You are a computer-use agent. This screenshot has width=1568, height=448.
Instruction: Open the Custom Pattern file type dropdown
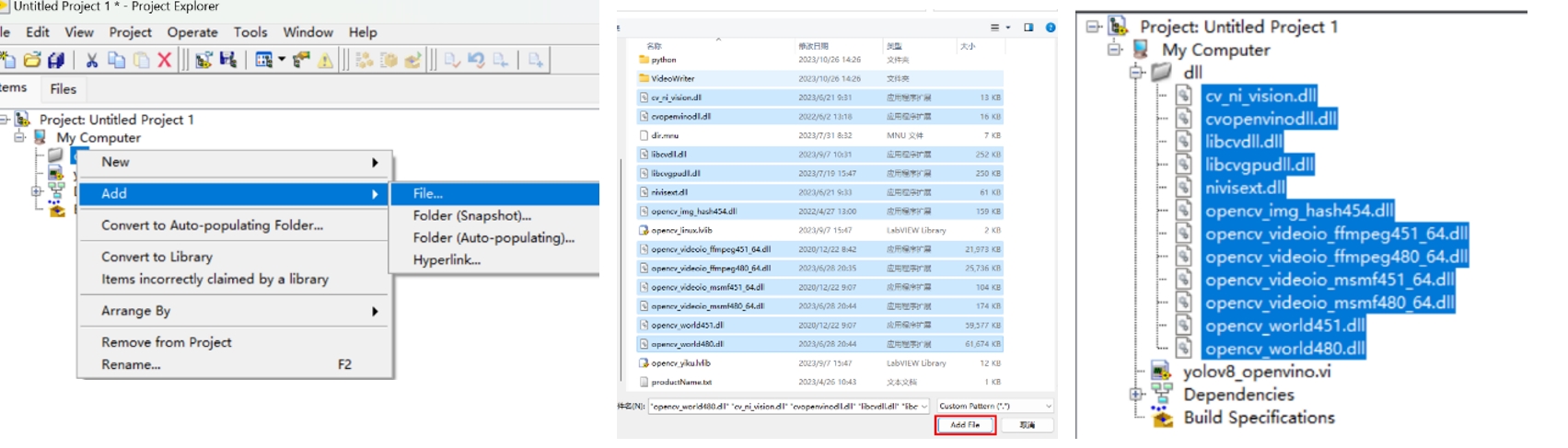[x=995, y=406]
